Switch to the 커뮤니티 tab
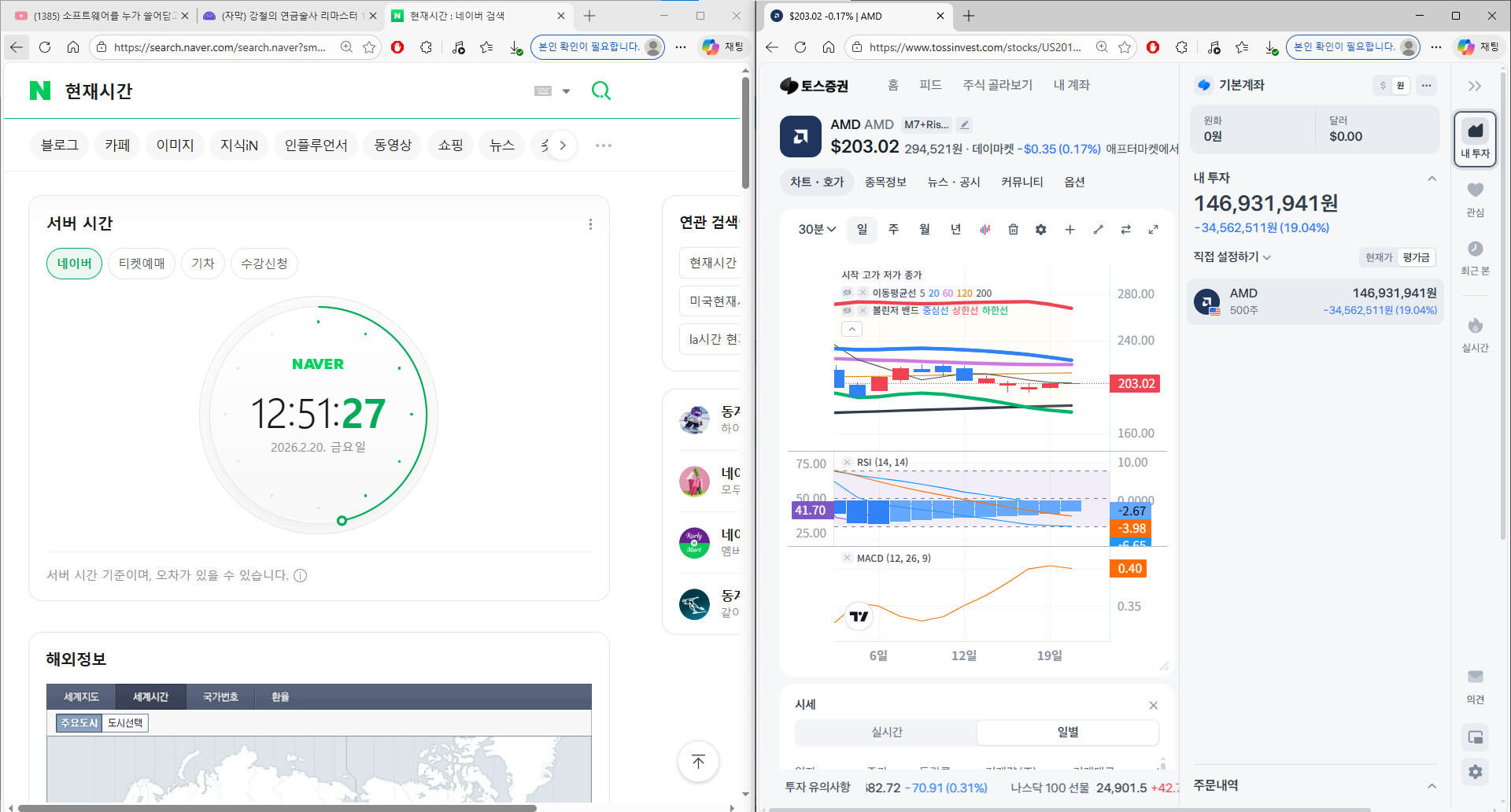 [x=1022, y=183]
